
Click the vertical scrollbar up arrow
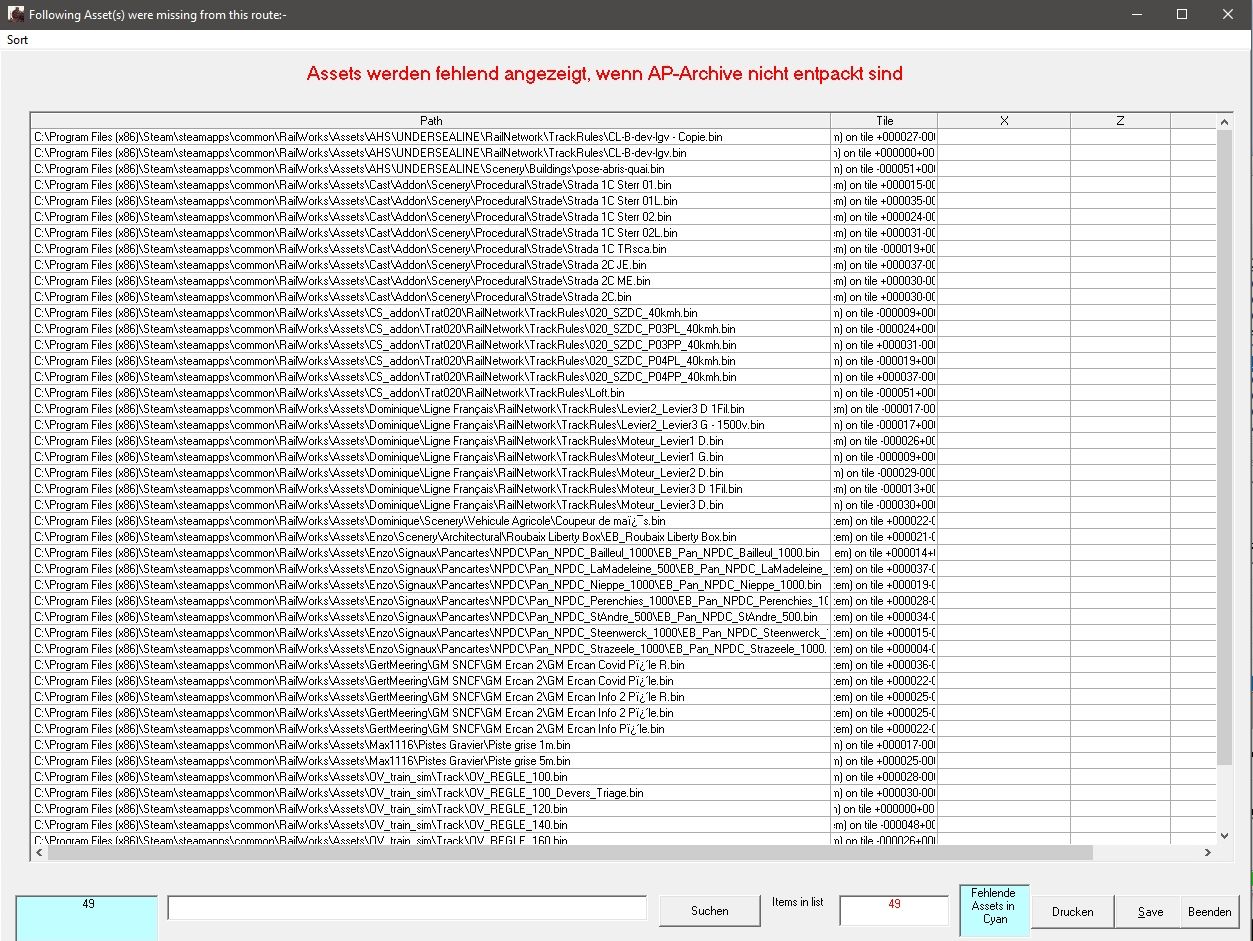[1224, 122]
